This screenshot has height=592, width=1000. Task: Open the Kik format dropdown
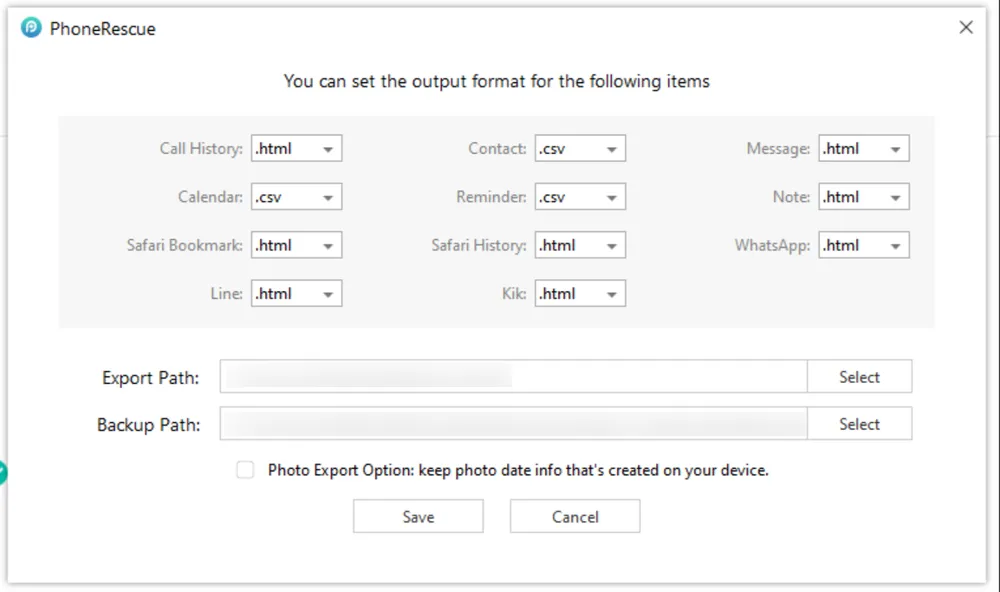[x=580, y=294]
